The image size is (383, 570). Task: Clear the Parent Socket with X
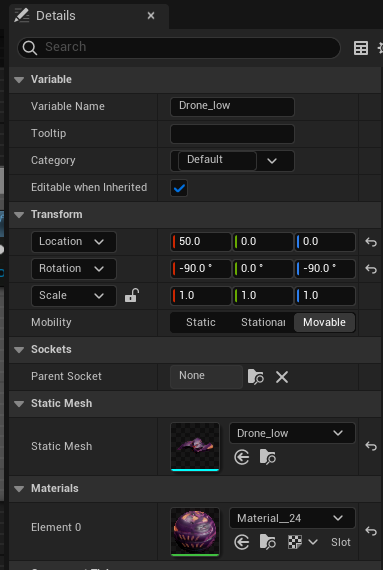282,377
